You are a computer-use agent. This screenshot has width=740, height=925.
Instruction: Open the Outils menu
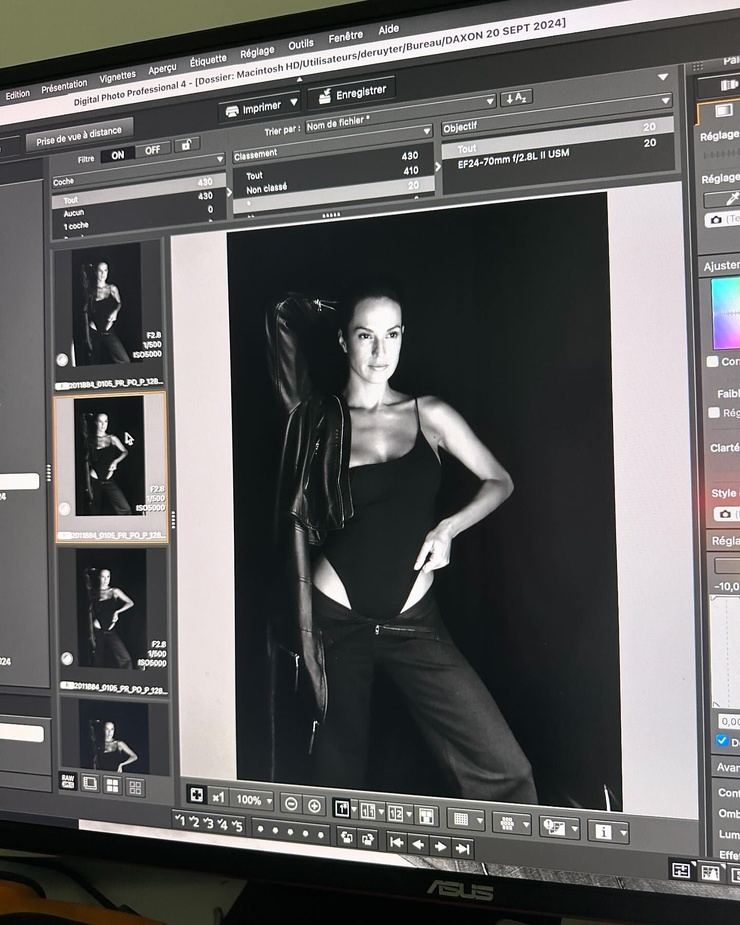pyautogui.click(x=301, y=45)
